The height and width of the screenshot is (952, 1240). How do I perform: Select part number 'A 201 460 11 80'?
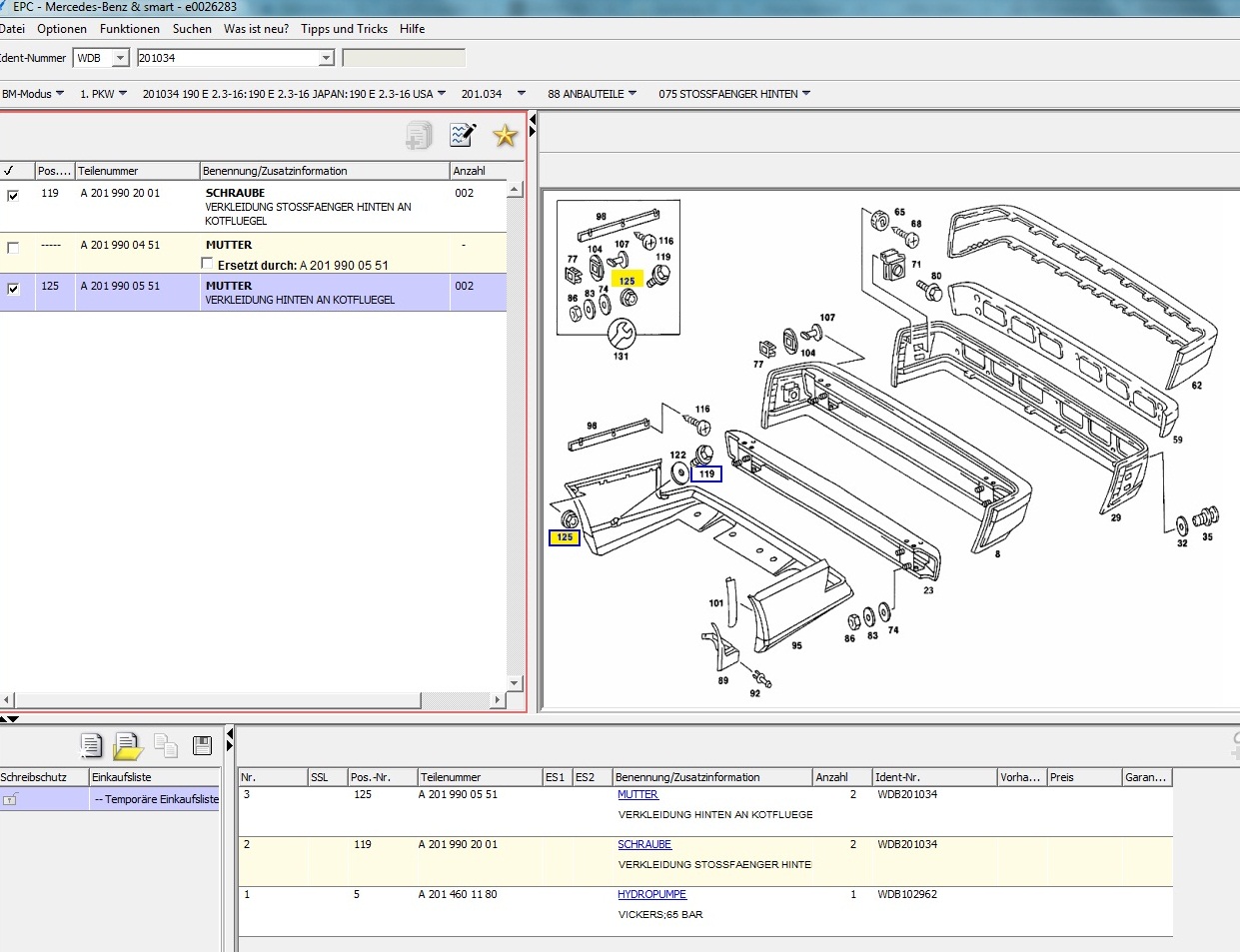pos(458,894)
